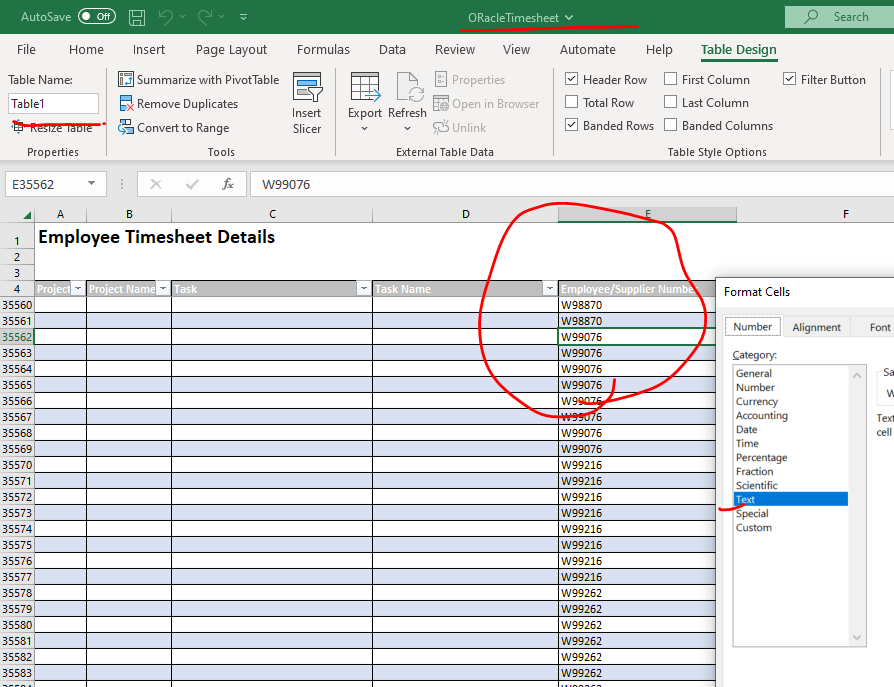Click the Unlink icon

(x=441, y=128)
